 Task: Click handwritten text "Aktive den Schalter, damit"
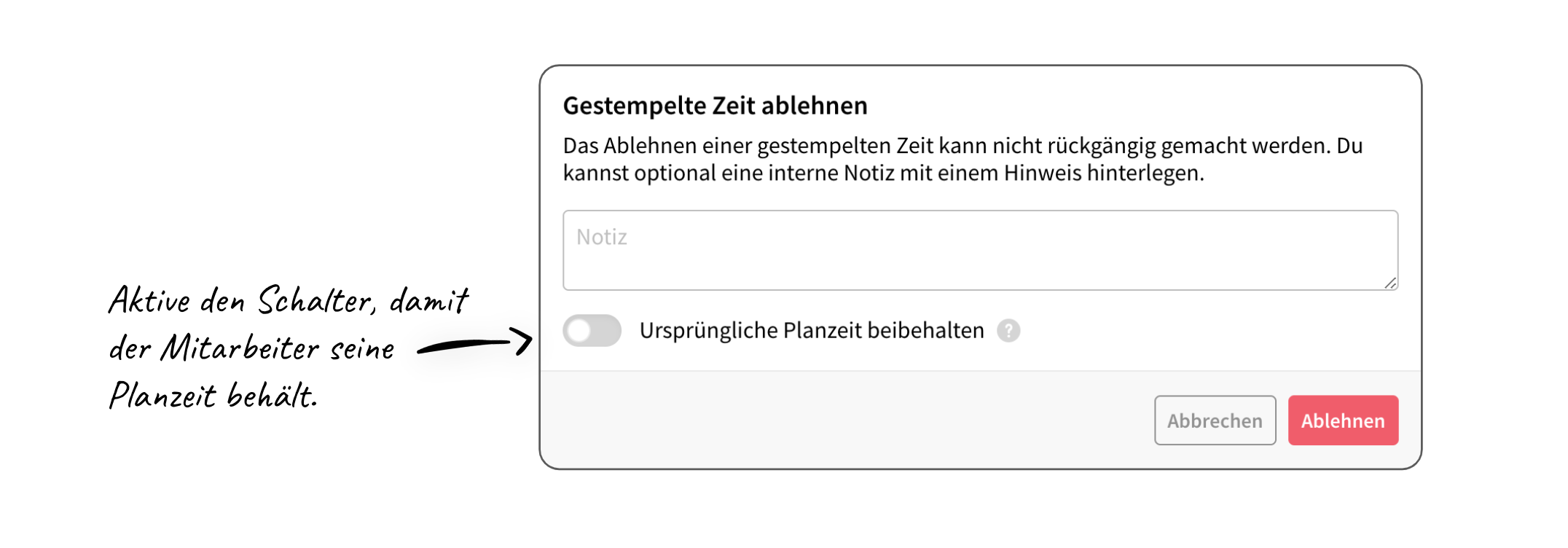[x=289, y=301]
